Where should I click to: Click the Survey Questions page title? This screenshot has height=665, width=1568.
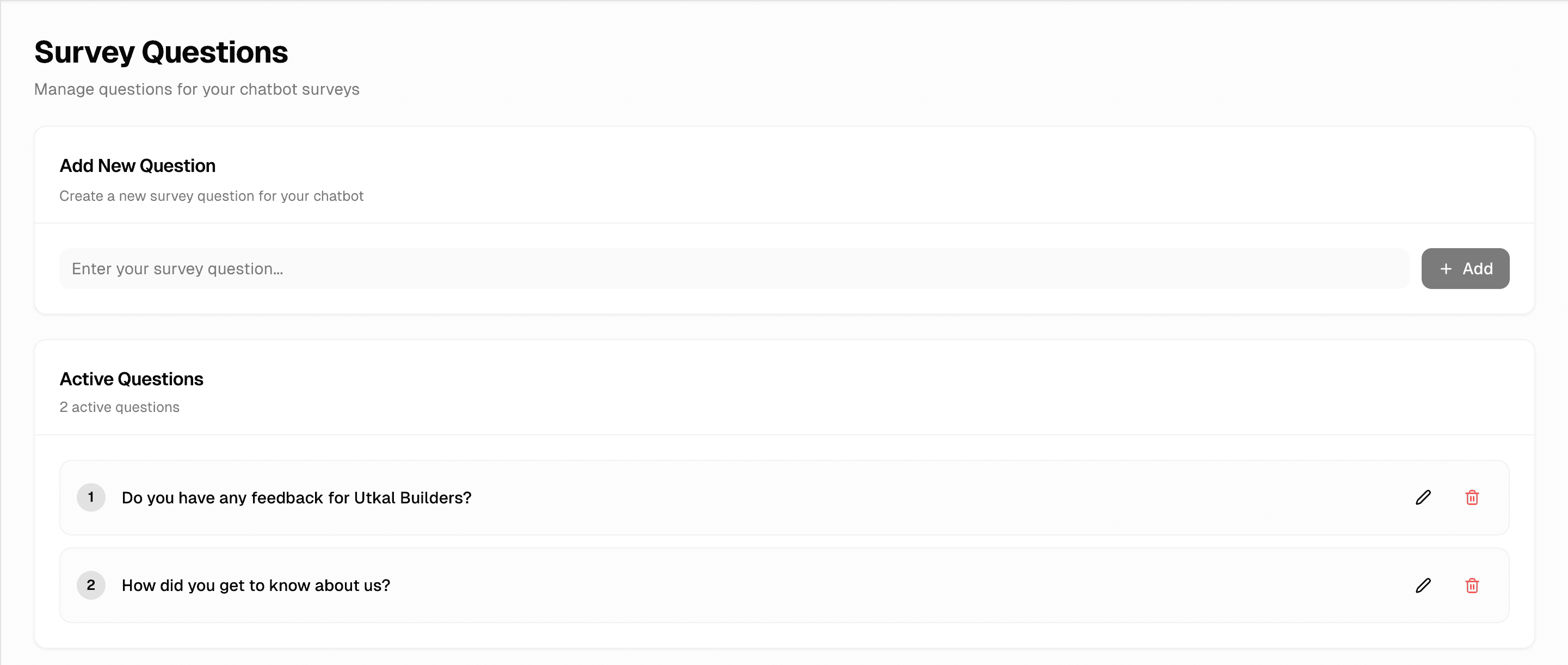pos(161,52)
